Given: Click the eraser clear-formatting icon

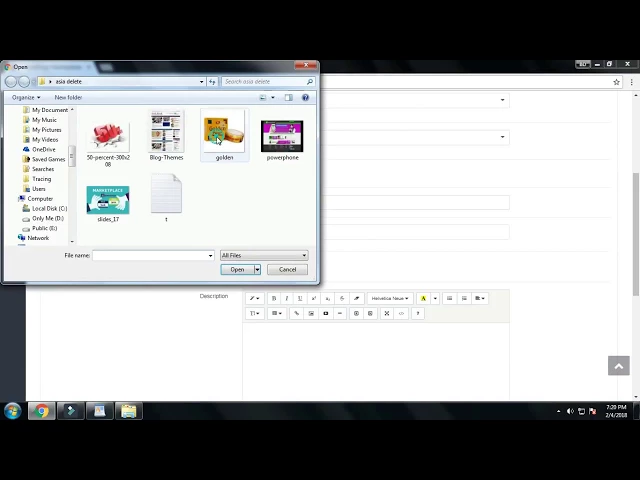Looking at the screenshot, I should 356,298.
